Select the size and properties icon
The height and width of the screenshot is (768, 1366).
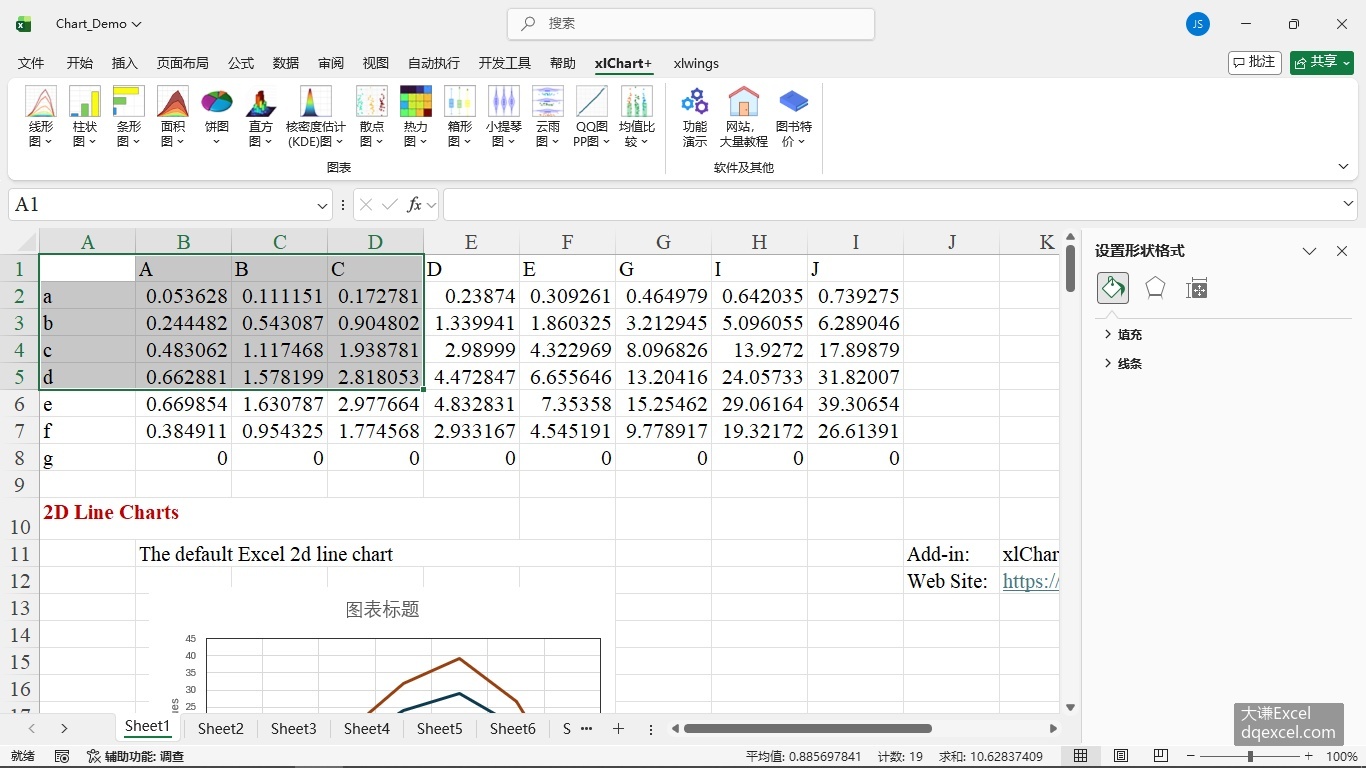(1197, 288)
